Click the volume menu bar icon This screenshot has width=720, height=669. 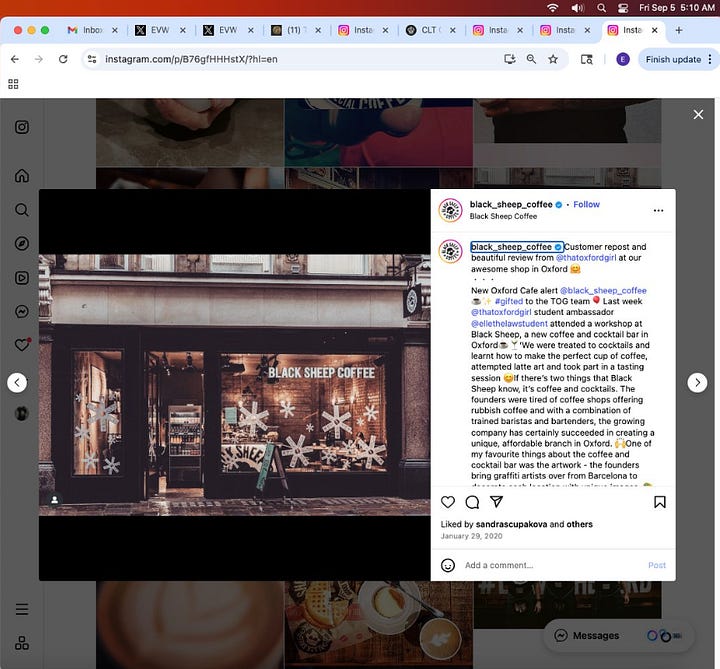(578, 8)
